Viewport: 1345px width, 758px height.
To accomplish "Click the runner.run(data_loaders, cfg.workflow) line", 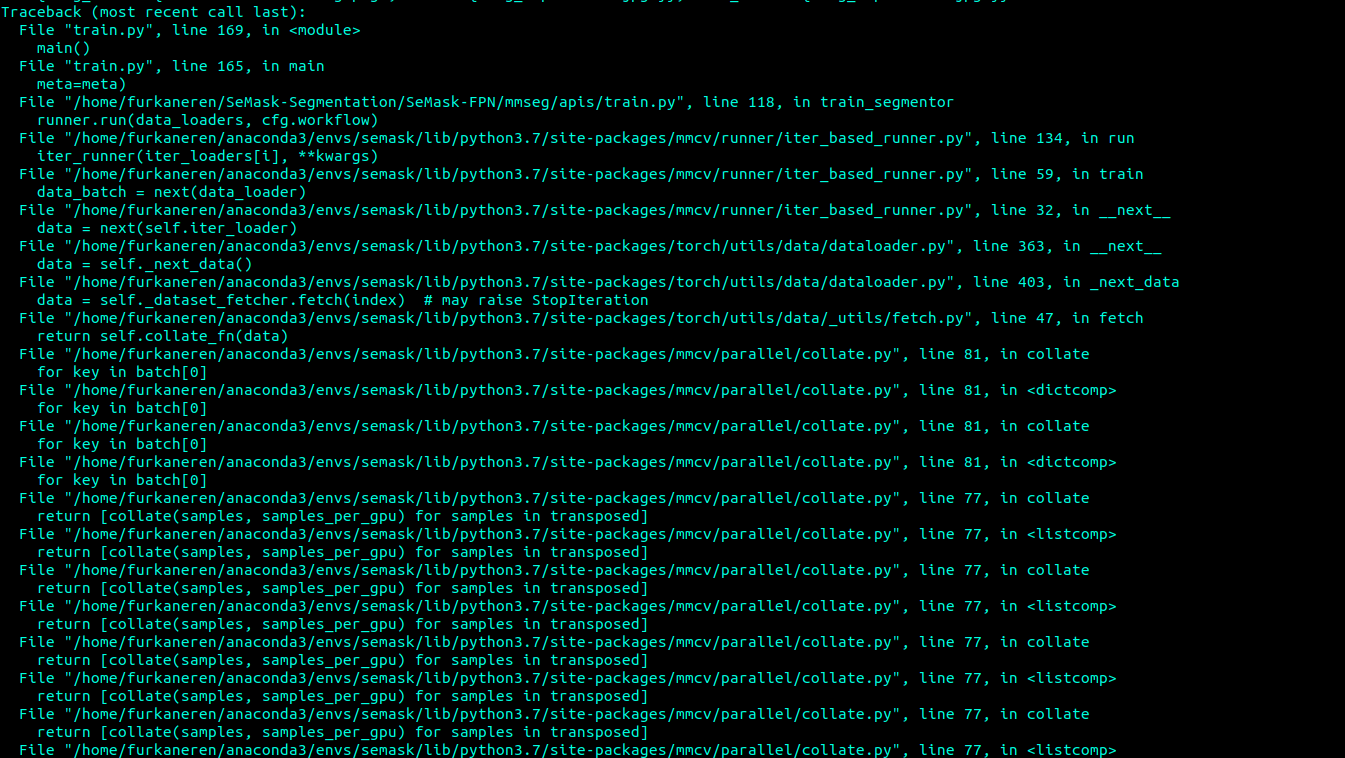I will (x=200, y=119).
